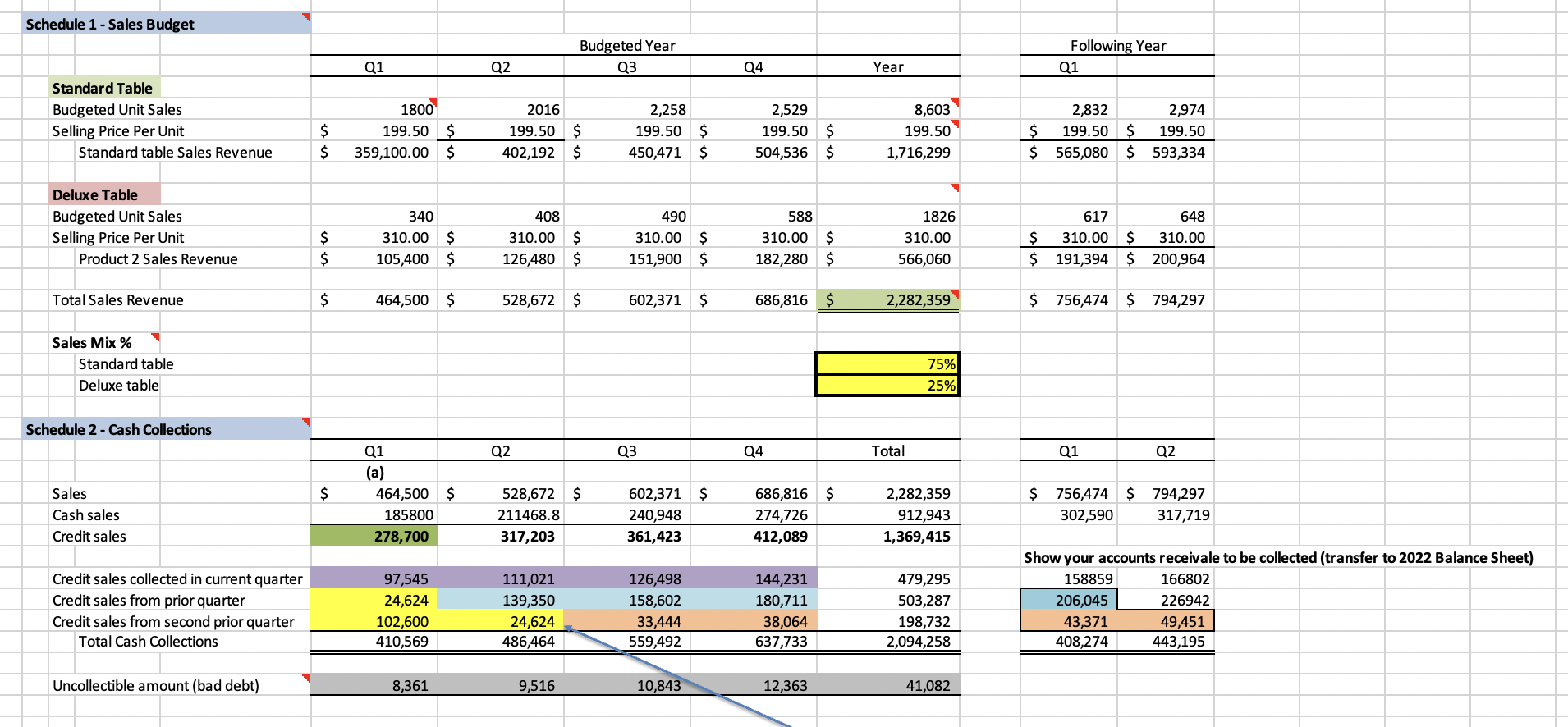Select the receivable cell 158859

1069,578
